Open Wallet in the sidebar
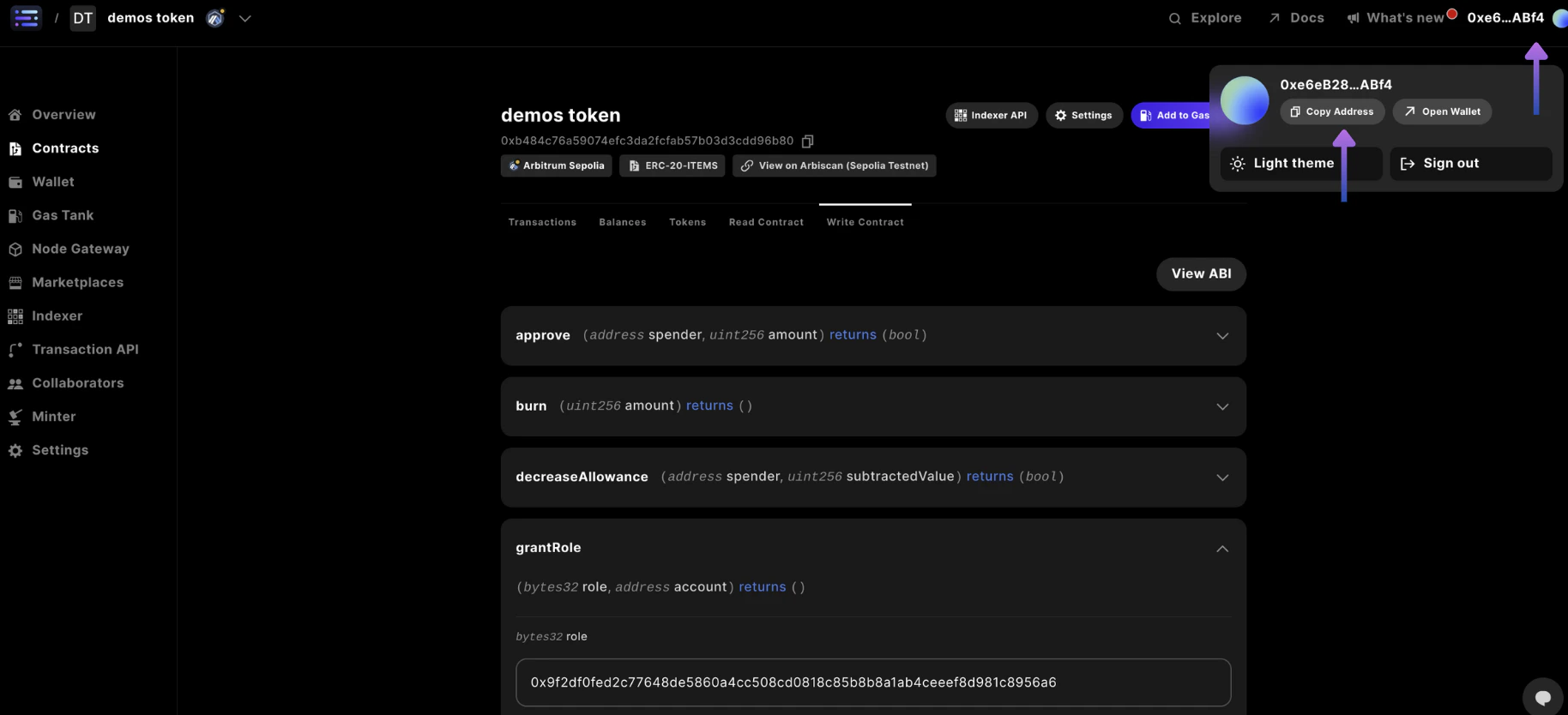 (52, 182)
